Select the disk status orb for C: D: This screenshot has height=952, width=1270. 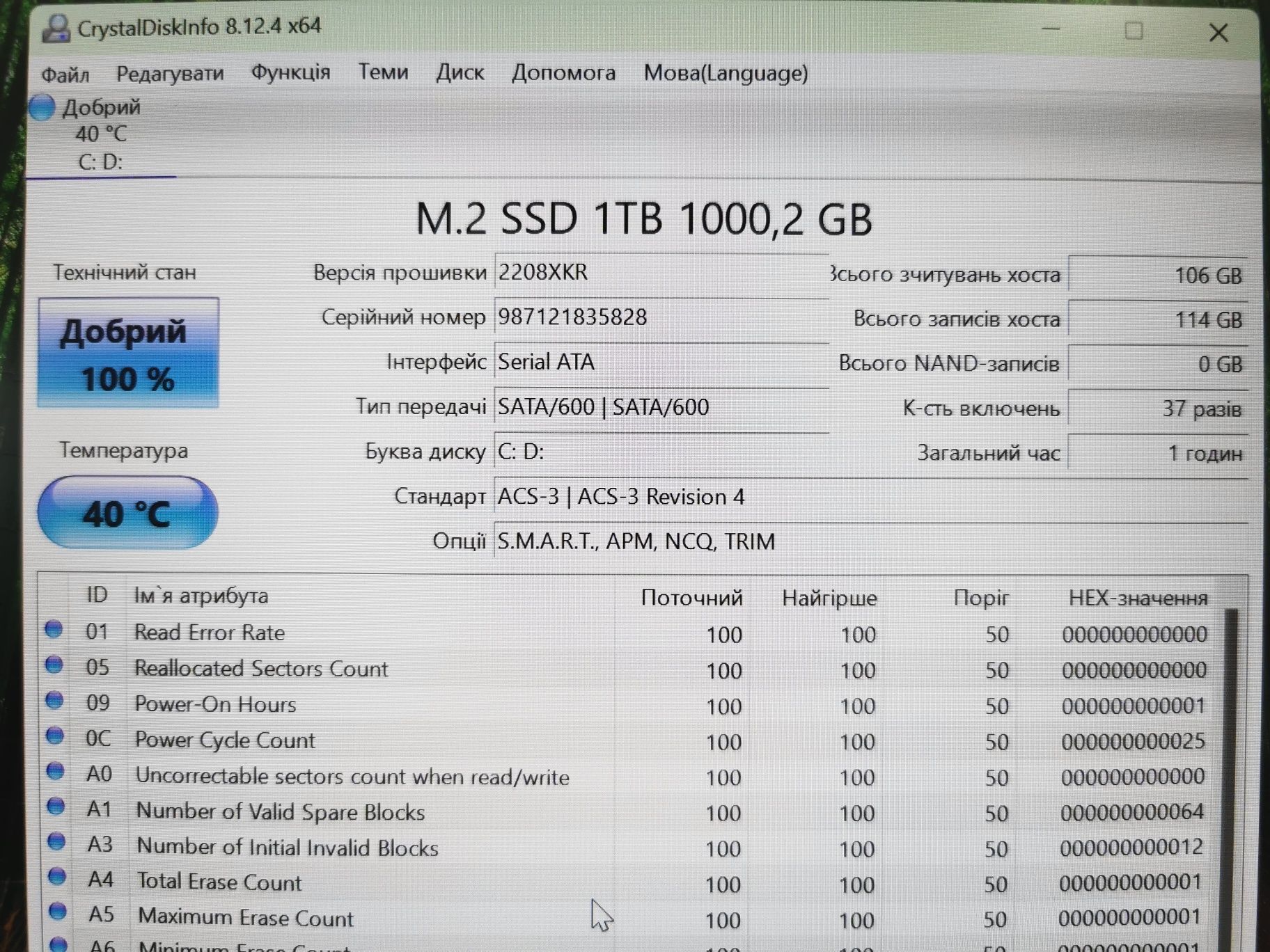41,107
